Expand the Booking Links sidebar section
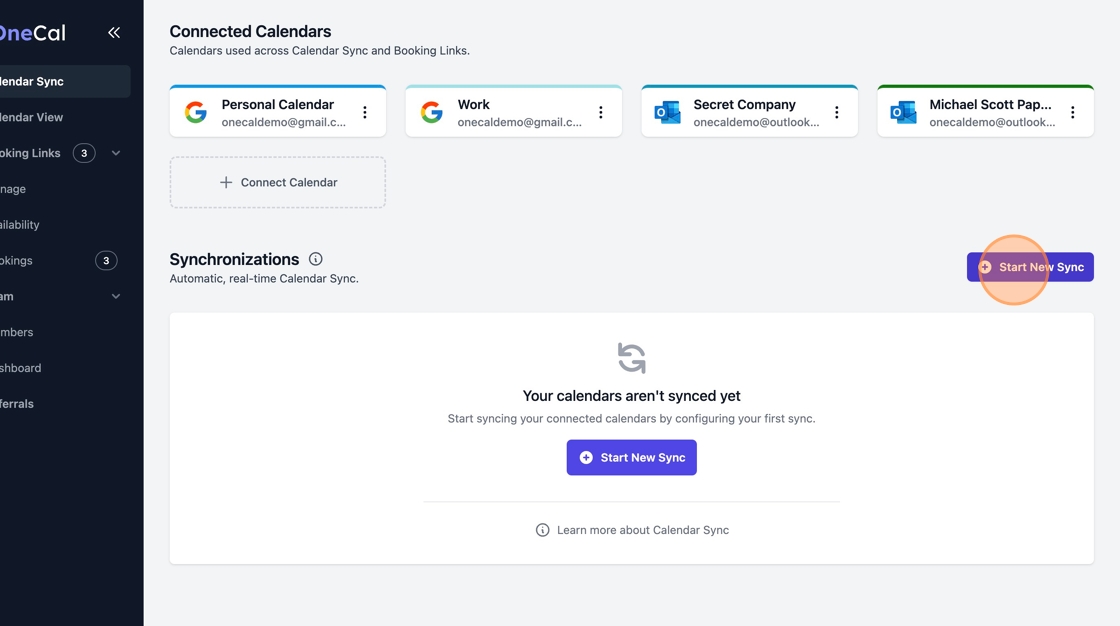1120x626 pixels. coord(116,153)
